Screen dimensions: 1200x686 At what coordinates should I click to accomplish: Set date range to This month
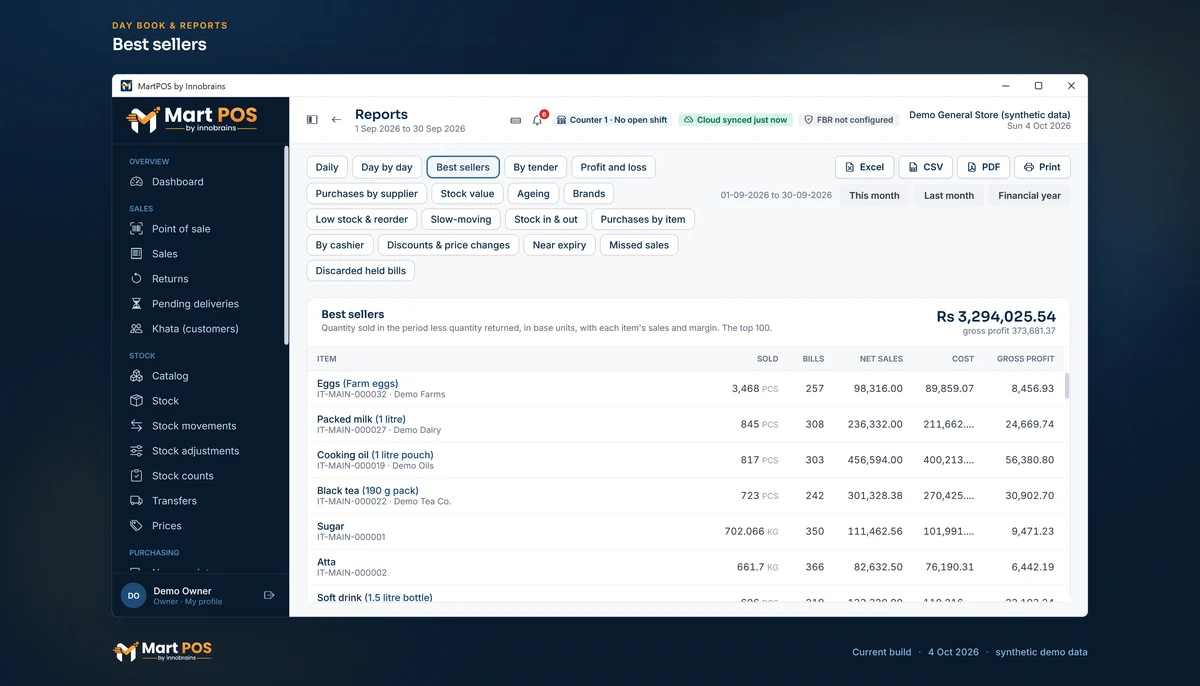tap(874, 195)
